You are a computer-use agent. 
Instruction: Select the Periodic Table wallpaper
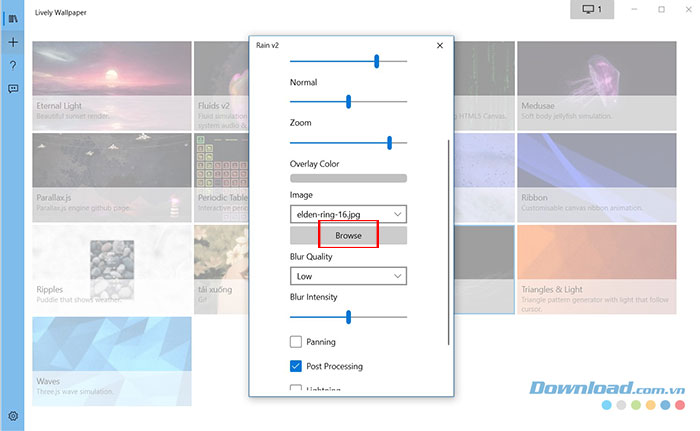coord(221,177)
